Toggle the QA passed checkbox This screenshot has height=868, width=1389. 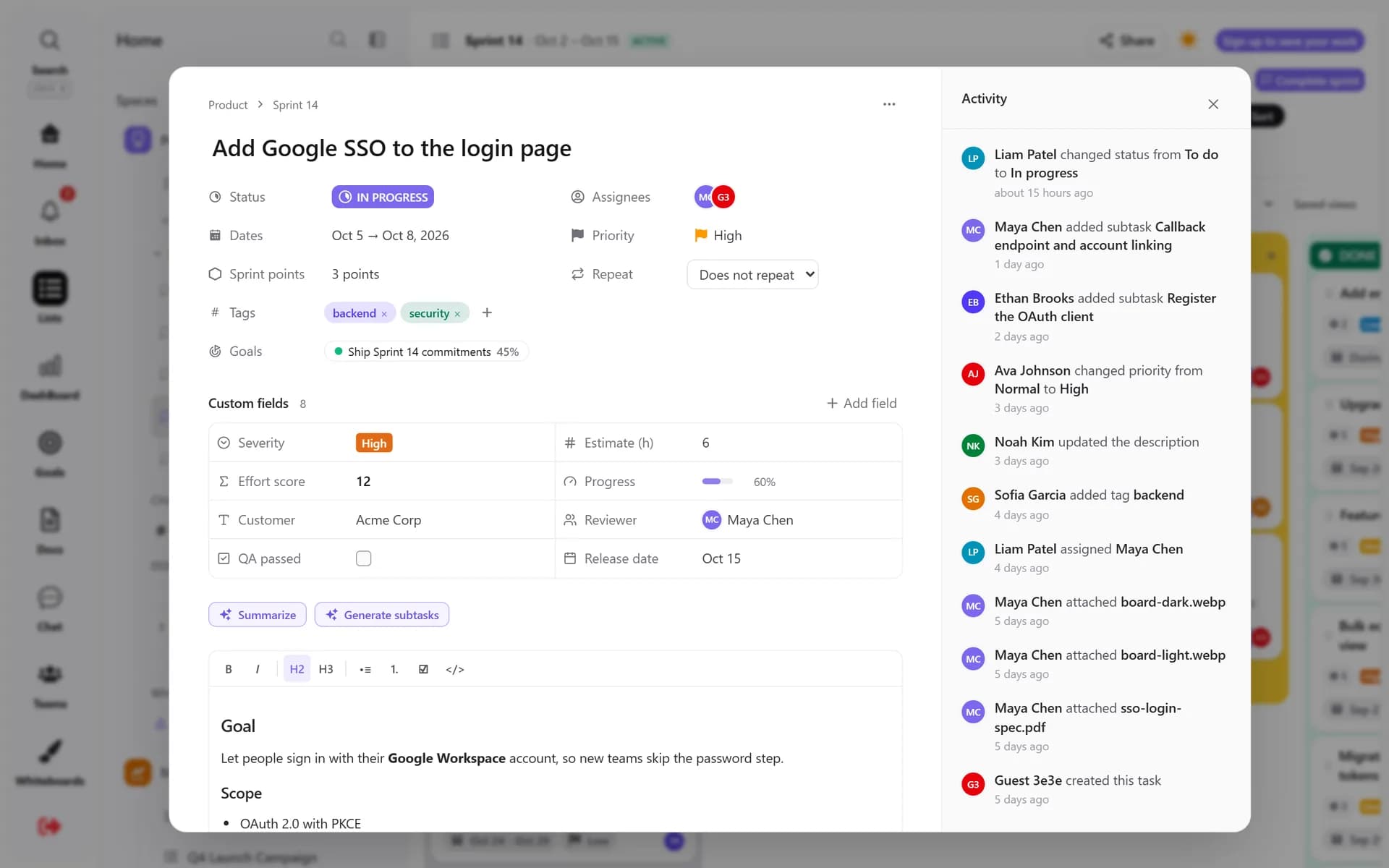pyautogui.click(x=364, y=558)
